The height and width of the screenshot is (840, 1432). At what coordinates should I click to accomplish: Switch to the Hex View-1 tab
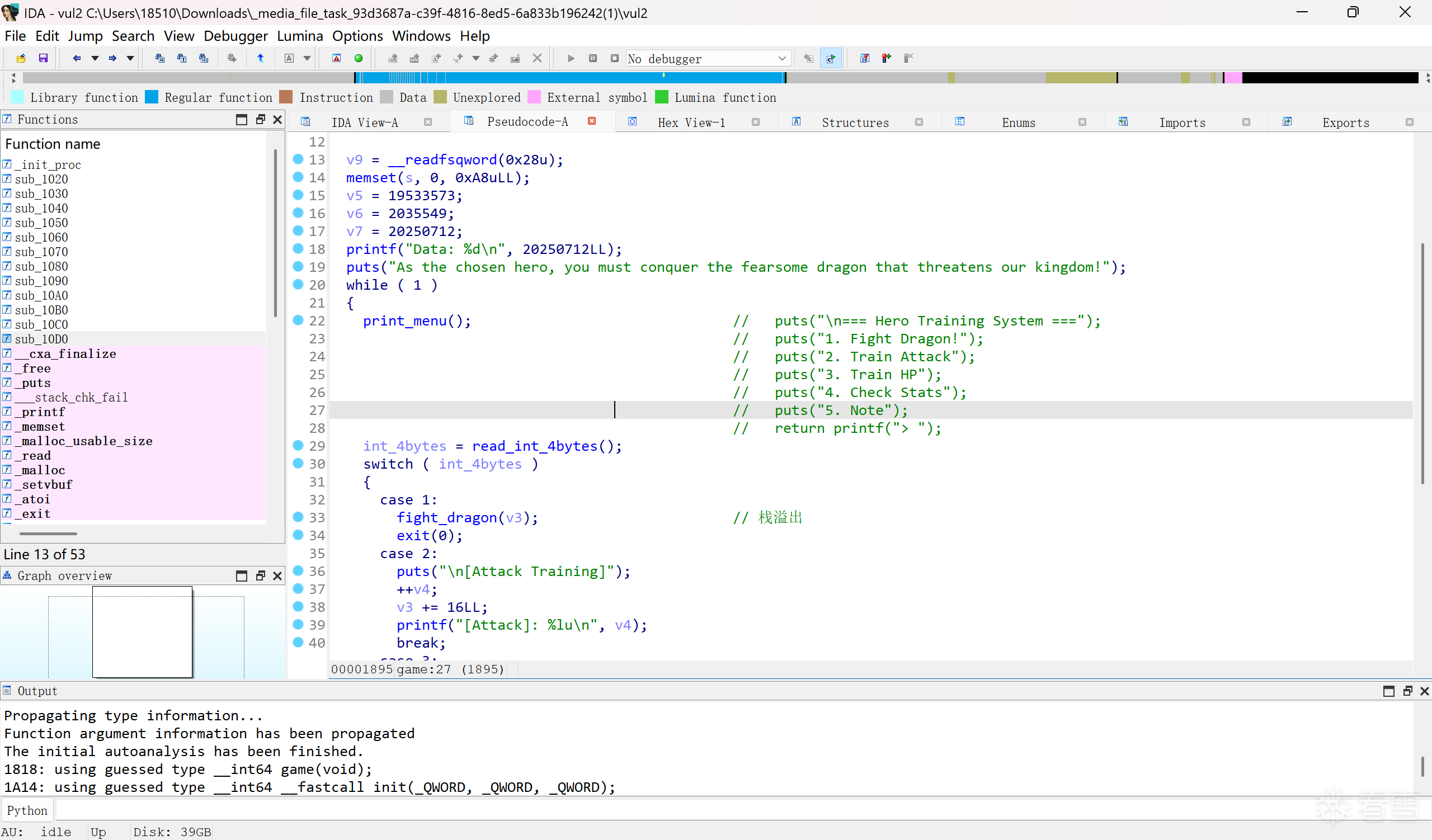point(691,122)
